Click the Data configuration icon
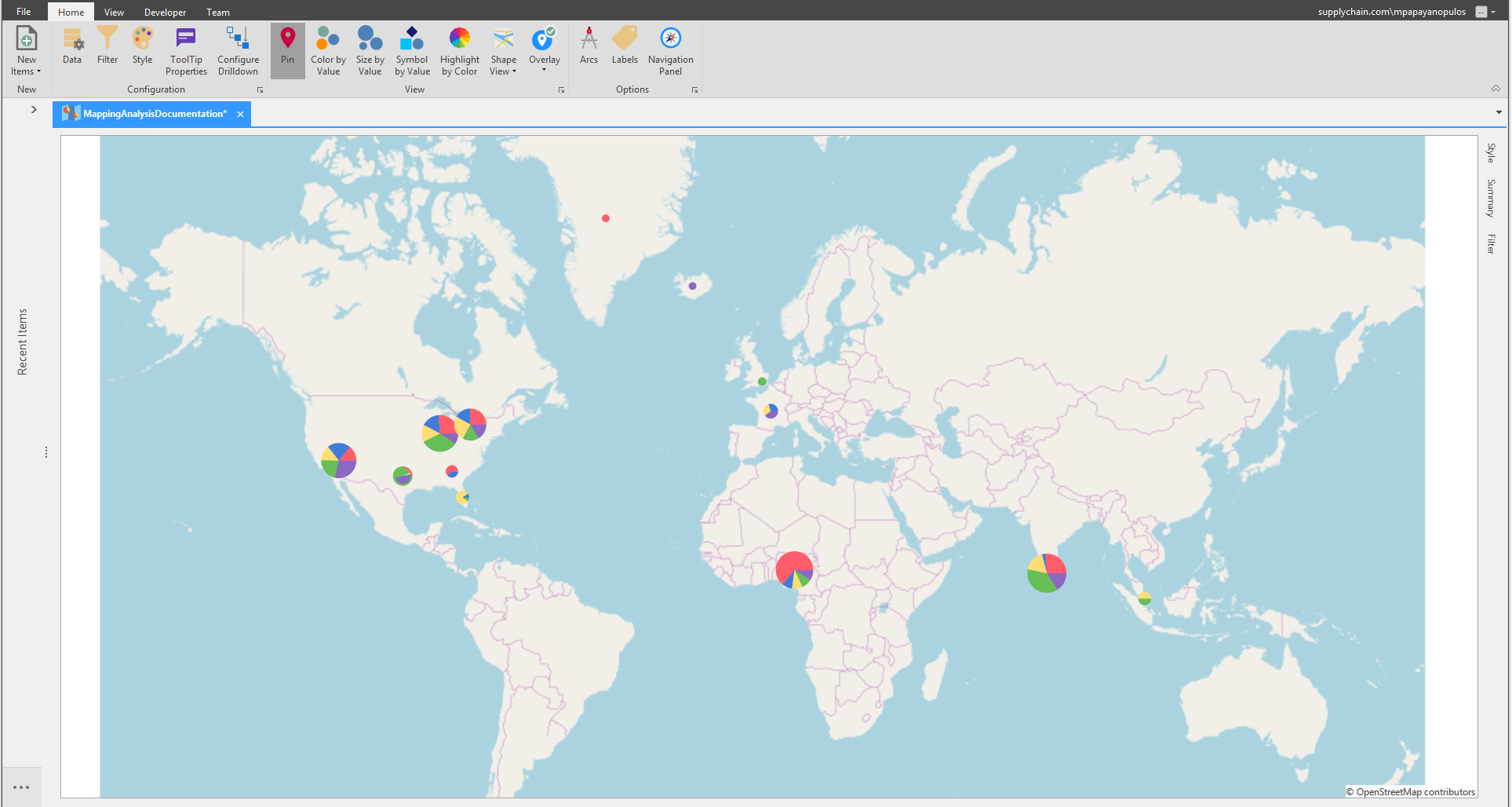 [72, 46]
